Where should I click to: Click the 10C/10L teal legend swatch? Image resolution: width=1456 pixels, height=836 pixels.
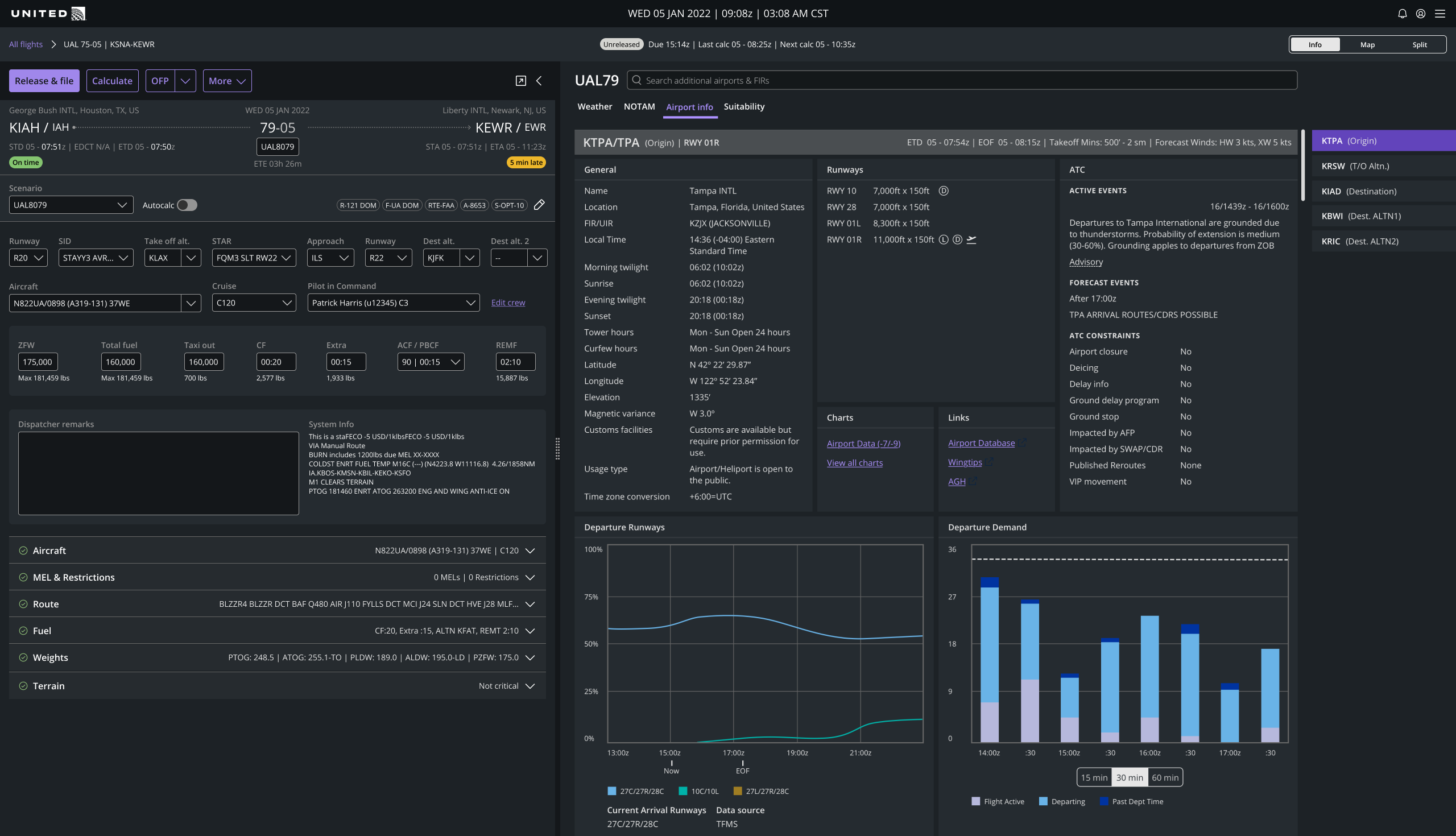682,791
